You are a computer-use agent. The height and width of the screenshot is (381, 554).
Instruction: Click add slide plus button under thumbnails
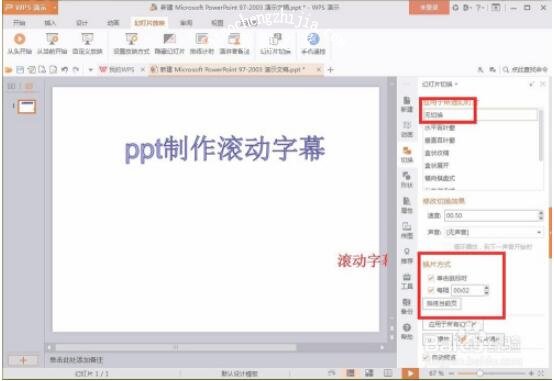(x=23, y=360)
